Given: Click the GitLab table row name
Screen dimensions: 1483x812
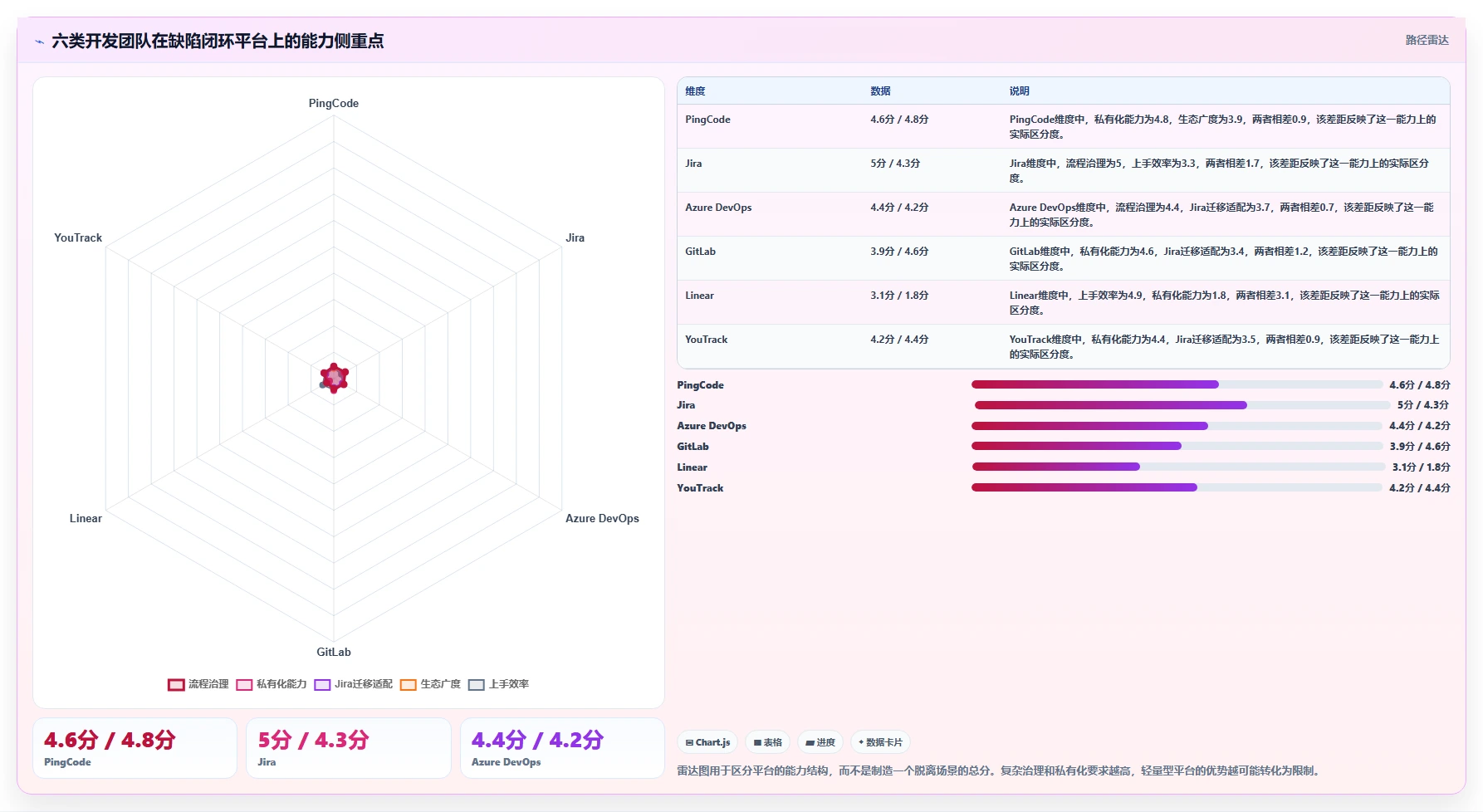Looking at the screenshot, I should coord(700,252).
